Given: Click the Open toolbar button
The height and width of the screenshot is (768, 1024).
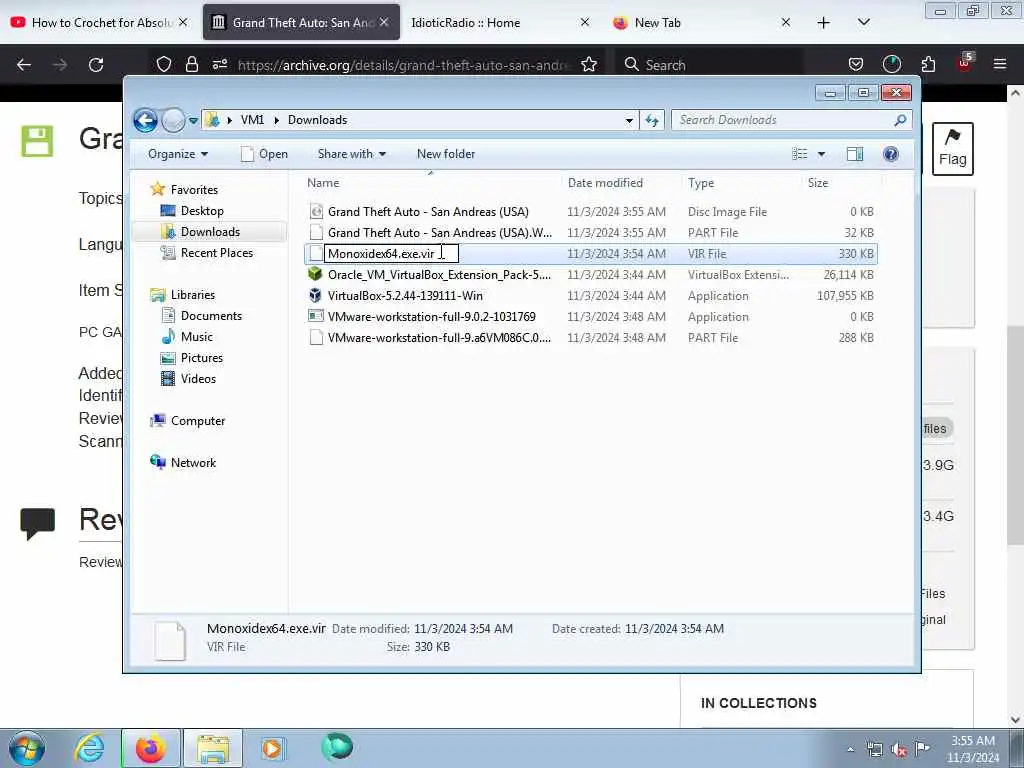Looking at the screenshot, I should (x=264, y=154).
